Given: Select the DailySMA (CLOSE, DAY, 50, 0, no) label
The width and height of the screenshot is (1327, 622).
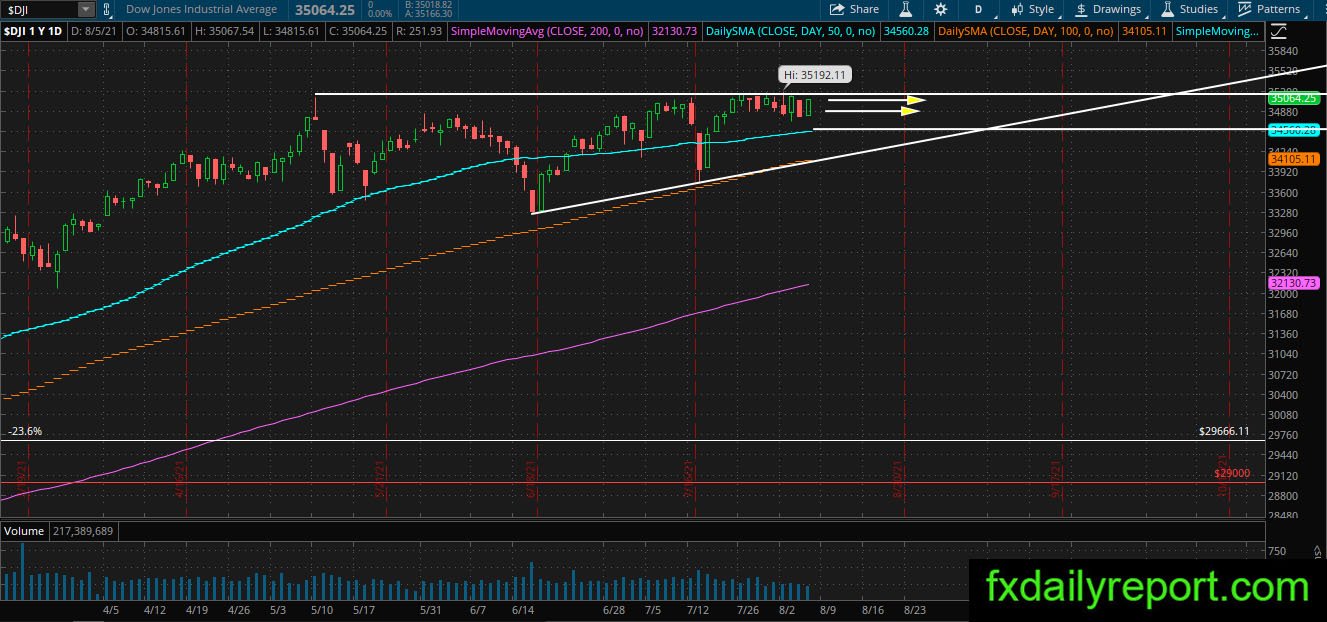Looking at the screenshot, I should pyautogui.click(x=790, y=32).
